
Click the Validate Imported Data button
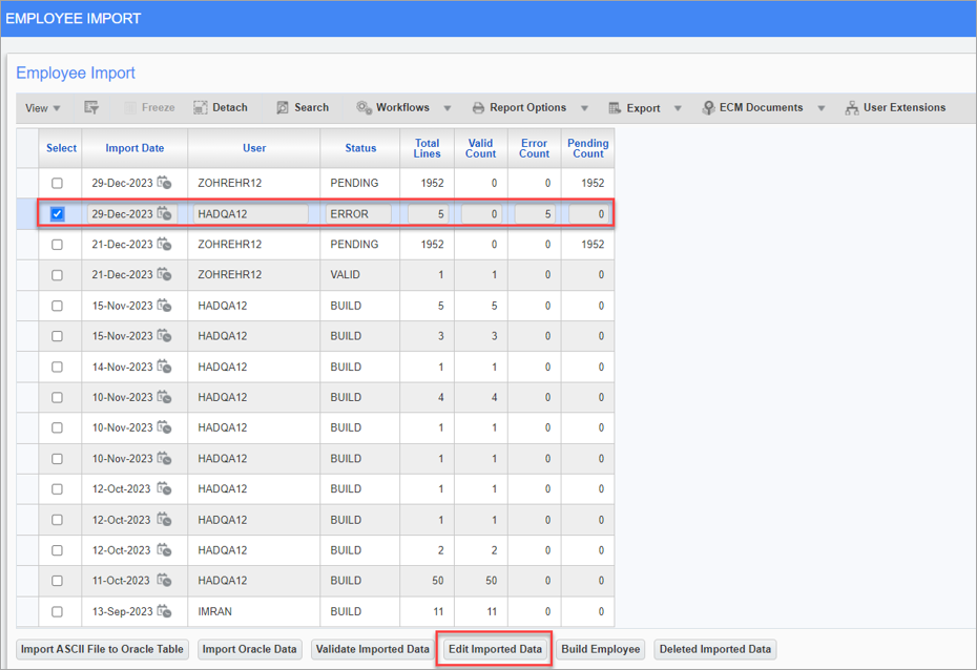(x=373, y=649)
